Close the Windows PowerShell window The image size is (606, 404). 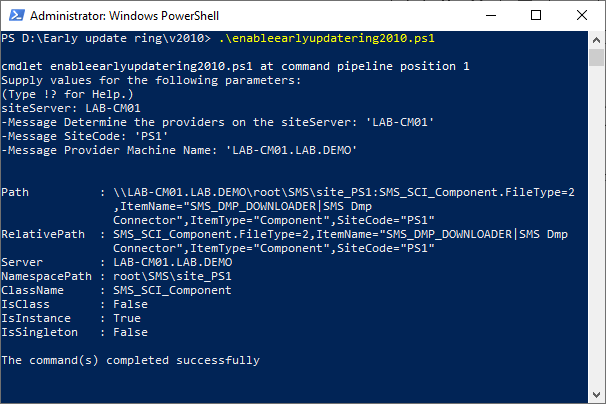click(x=582, y=15)
